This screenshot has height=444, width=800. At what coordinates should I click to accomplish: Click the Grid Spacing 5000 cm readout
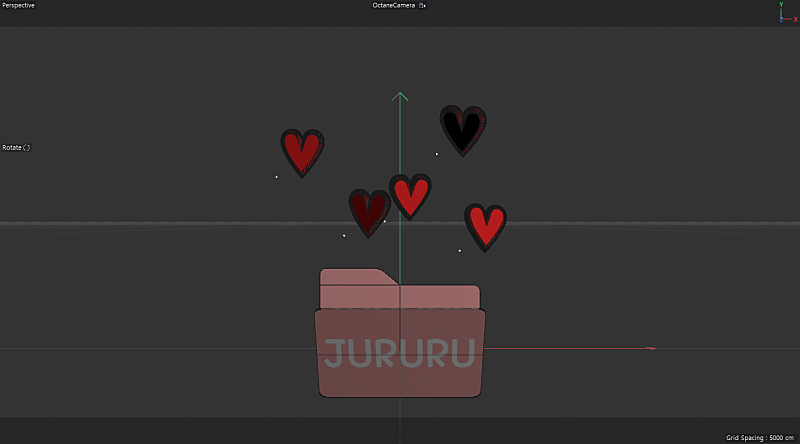point(760,438)
